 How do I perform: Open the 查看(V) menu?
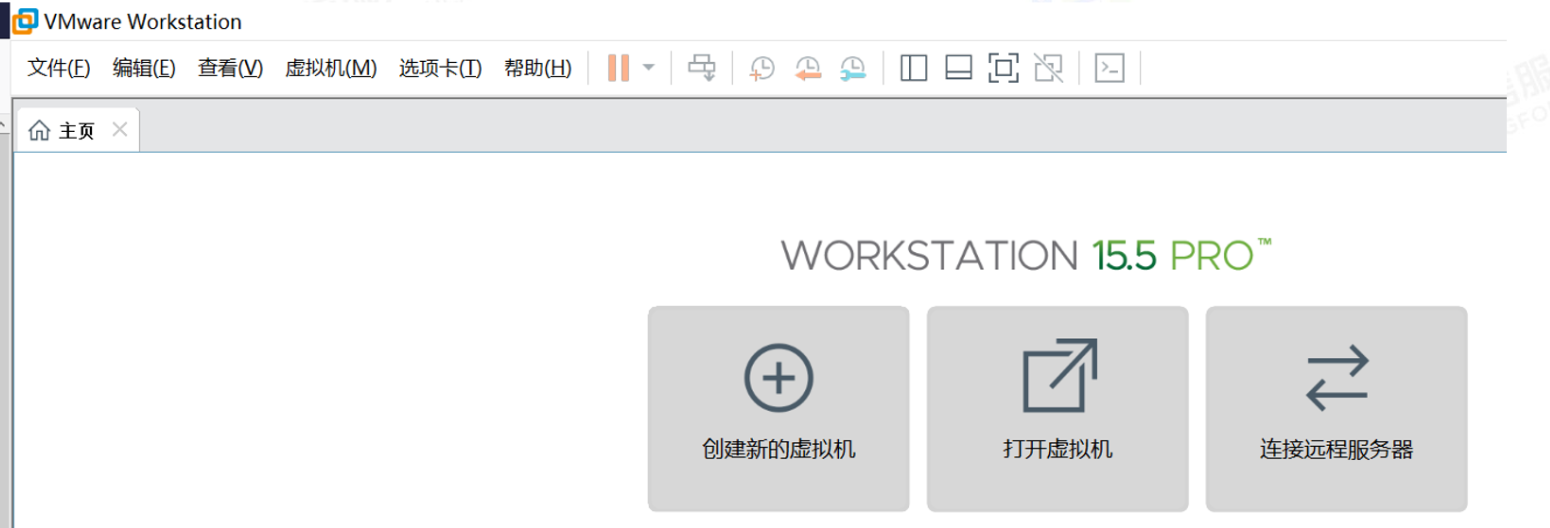[230, 68]
